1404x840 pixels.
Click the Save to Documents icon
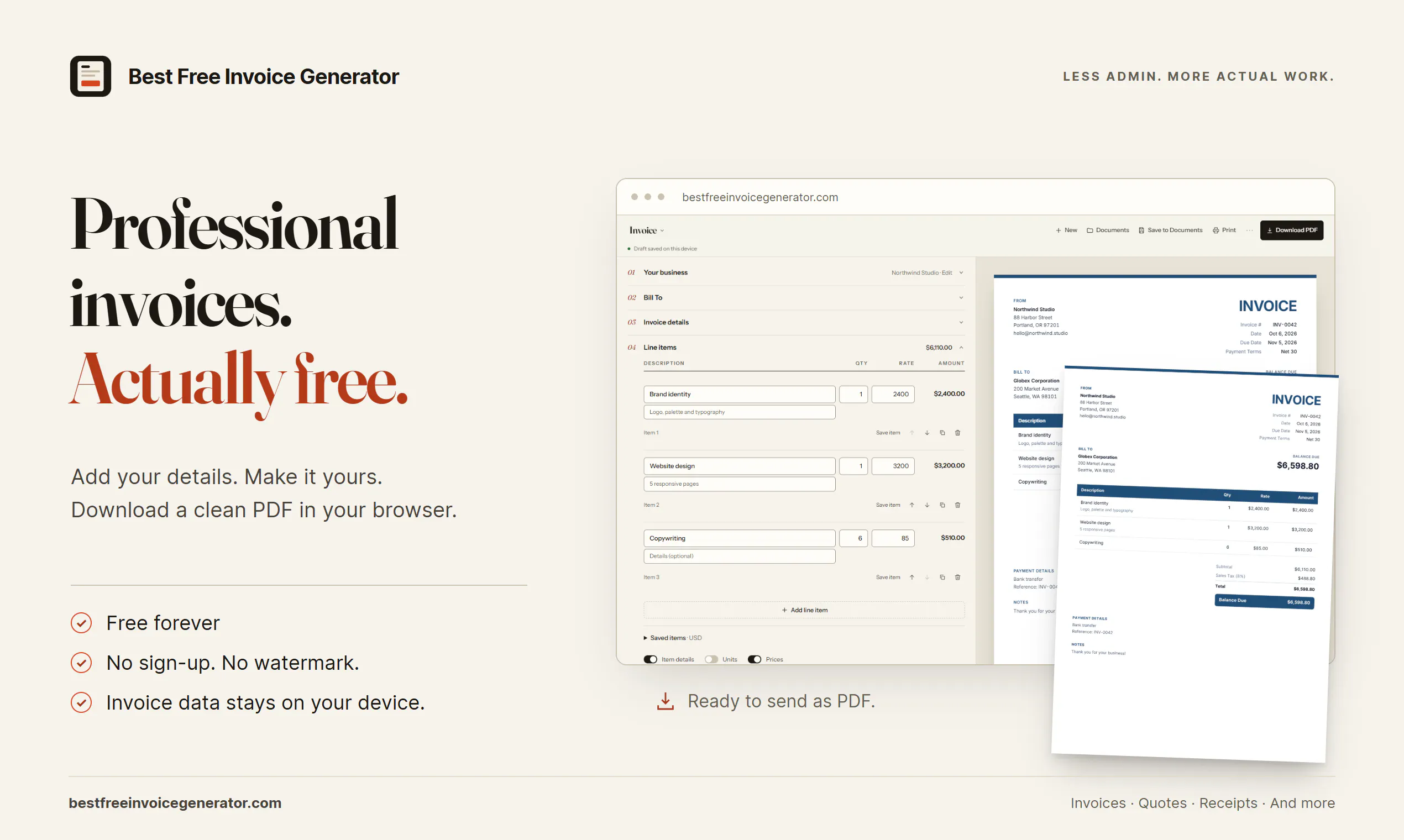pyautogui.click(x=1141, y=230)
